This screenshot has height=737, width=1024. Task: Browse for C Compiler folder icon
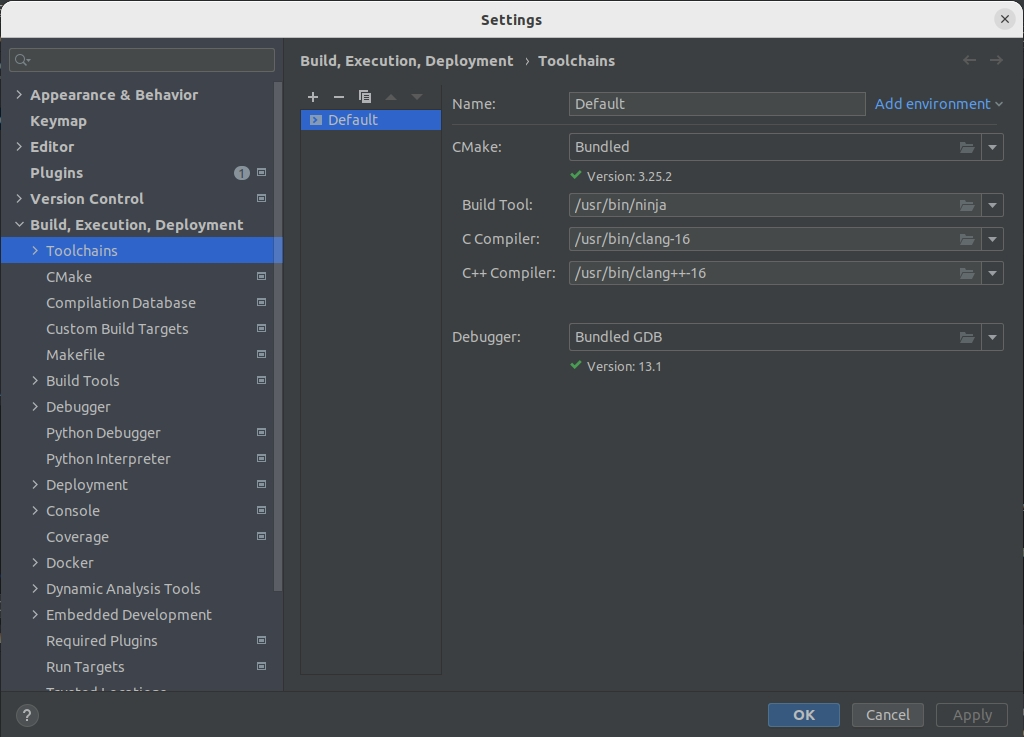pyautogui.click(x=967, y=239)
